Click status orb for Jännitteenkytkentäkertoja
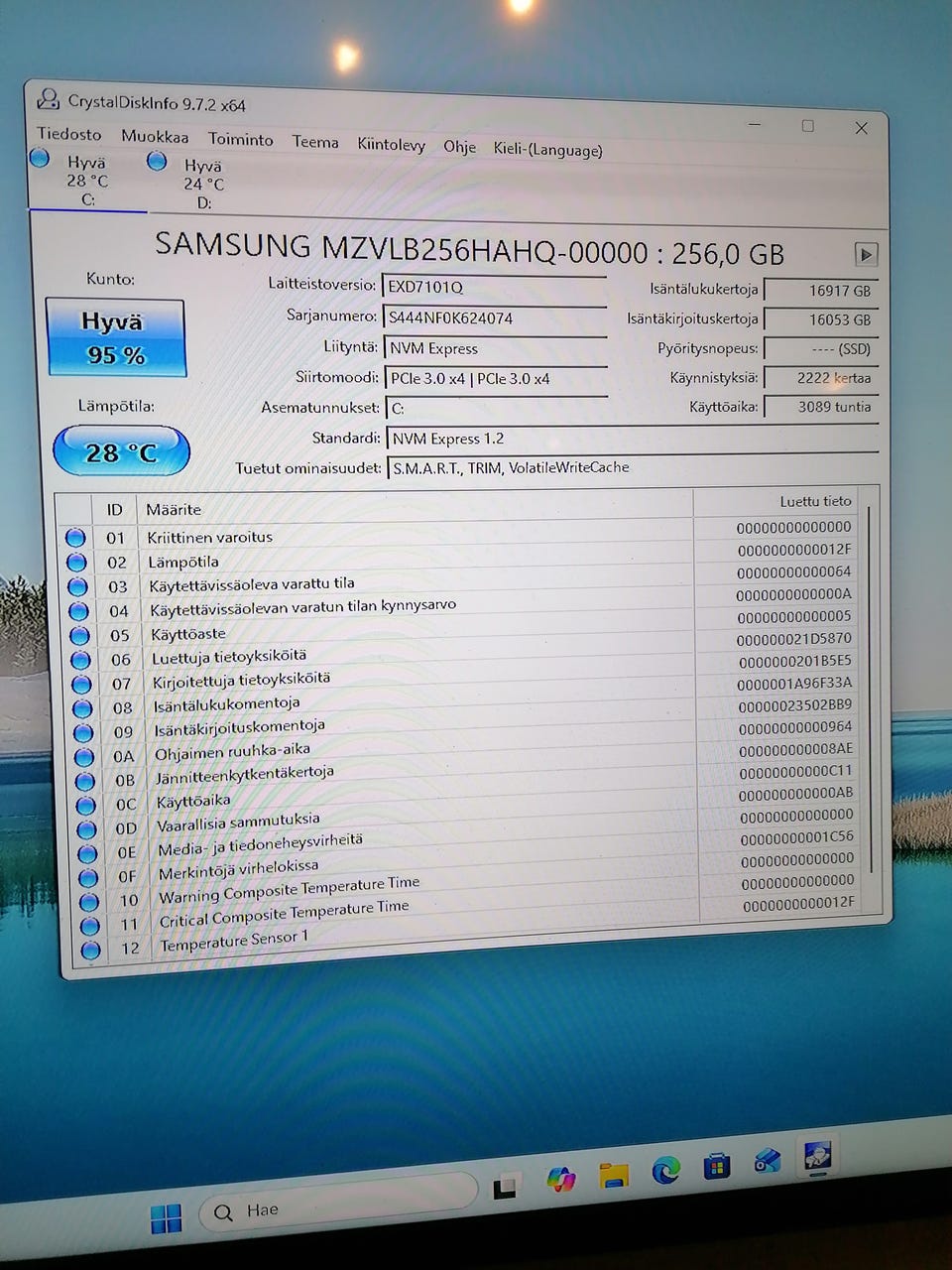The width and height of the screenshot is (952, 1270). point(85,781)
